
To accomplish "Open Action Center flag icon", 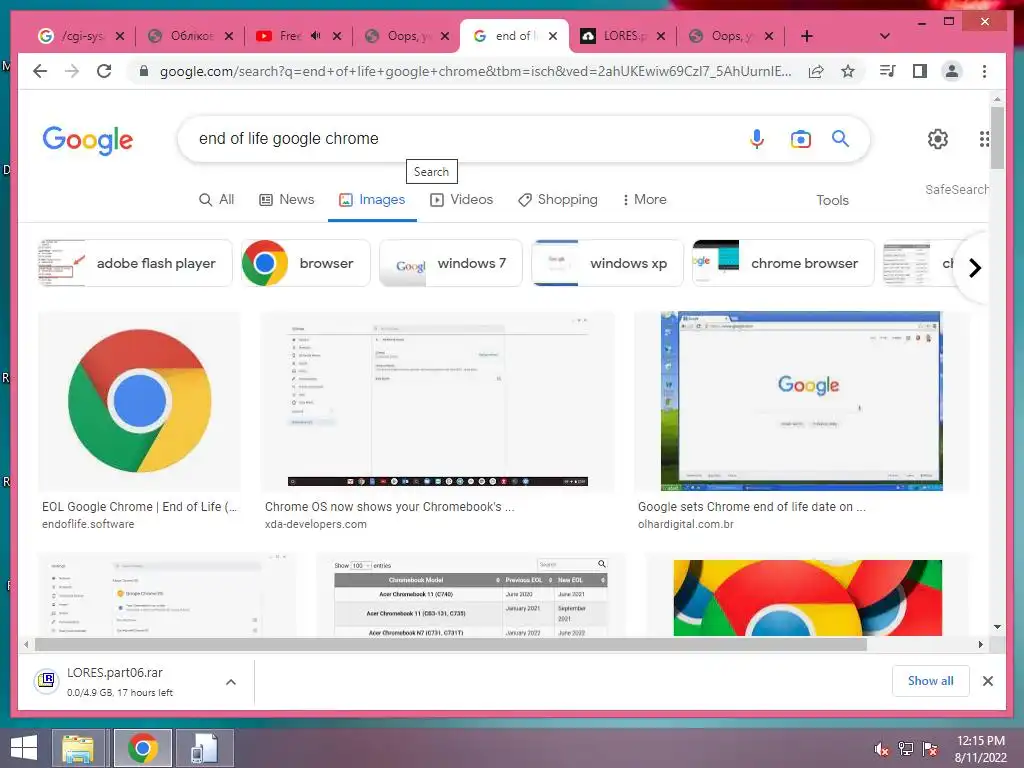I will 930,749.
